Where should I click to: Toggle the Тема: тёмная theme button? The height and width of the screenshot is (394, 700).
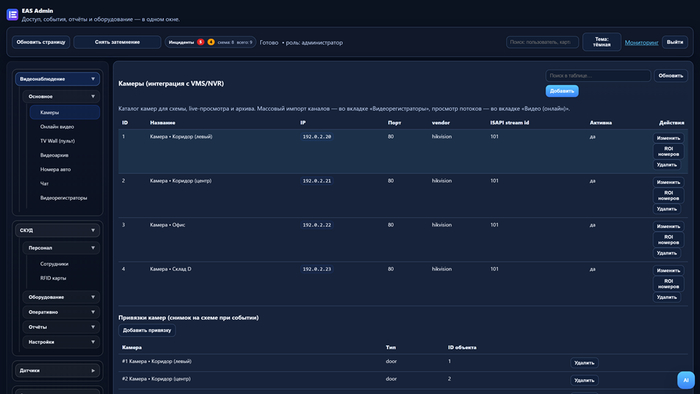click(601, 42)
